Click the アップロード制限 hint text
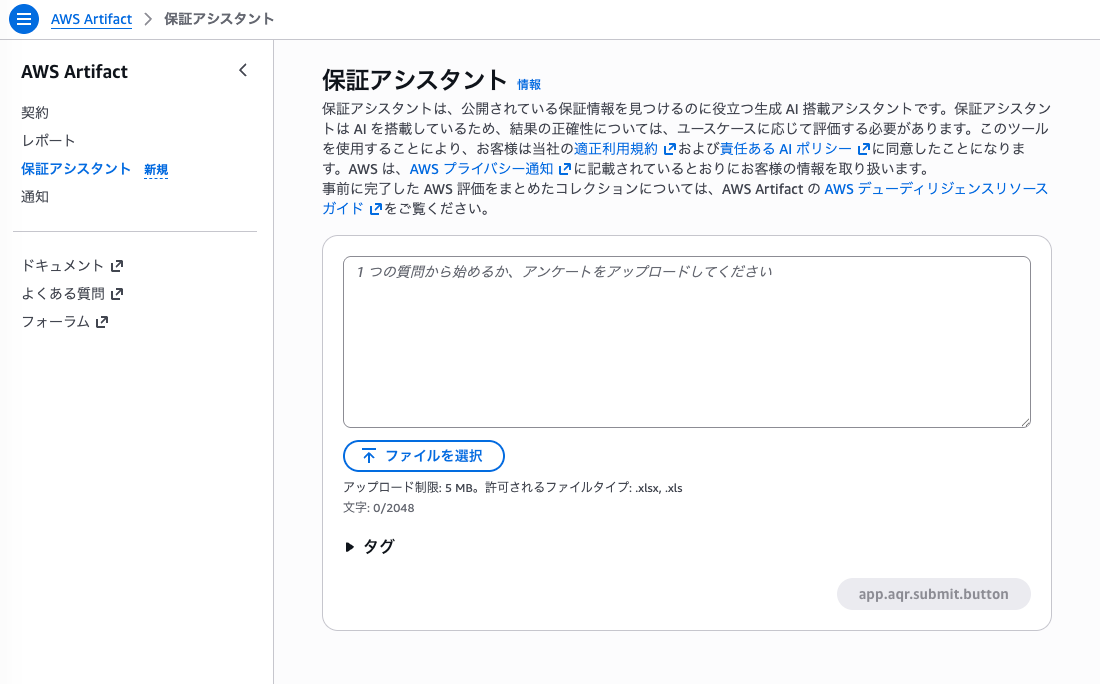 [512, 488]
